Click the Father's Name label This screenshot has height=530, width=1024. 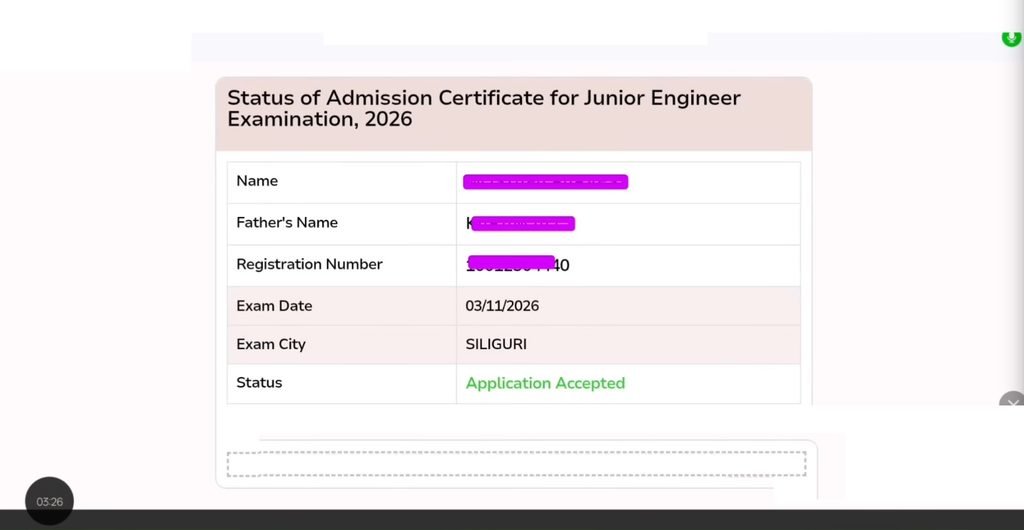click(x=287, y=223)
